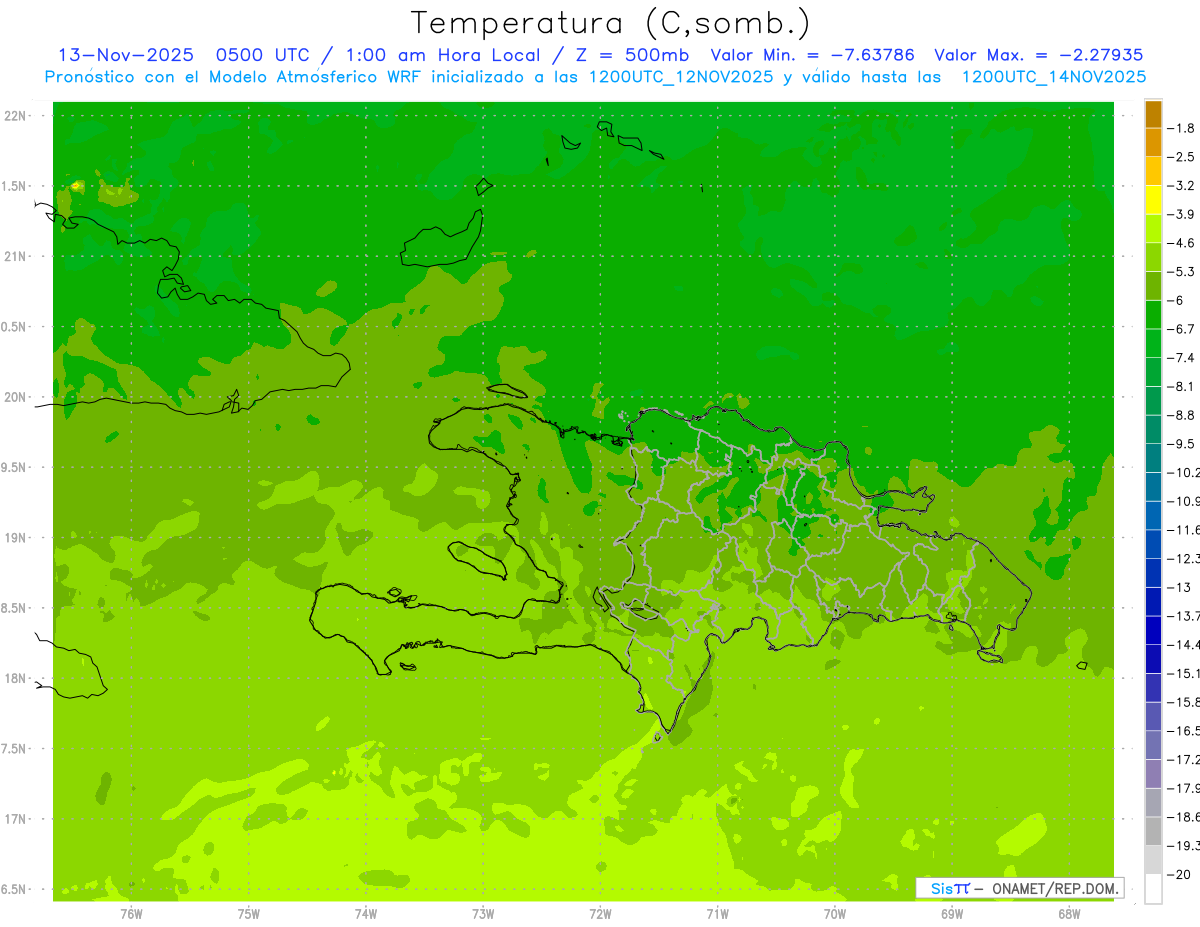
Task: Click the '-13' colorbar value
Action: [1180, 587]
